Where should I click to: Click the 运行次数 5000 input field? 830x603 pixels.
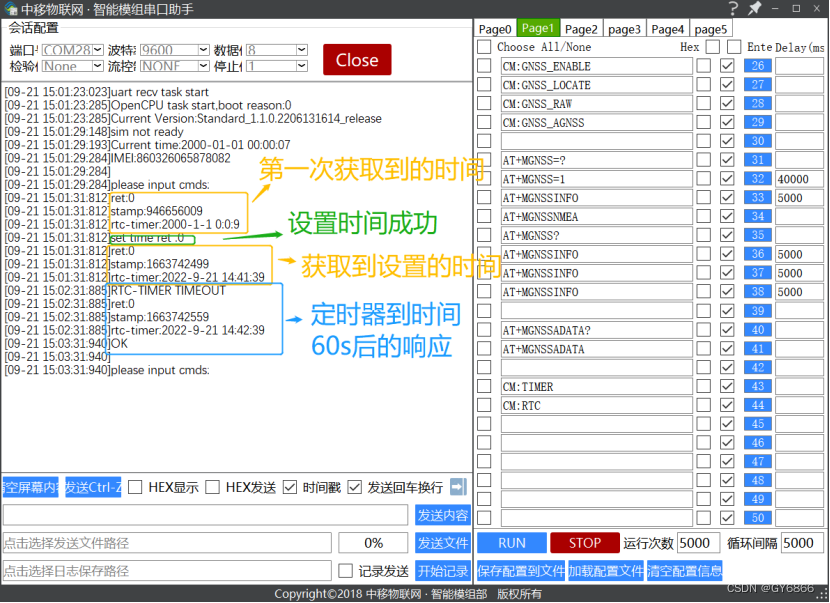pyautogui.click(x=698, y=543)
